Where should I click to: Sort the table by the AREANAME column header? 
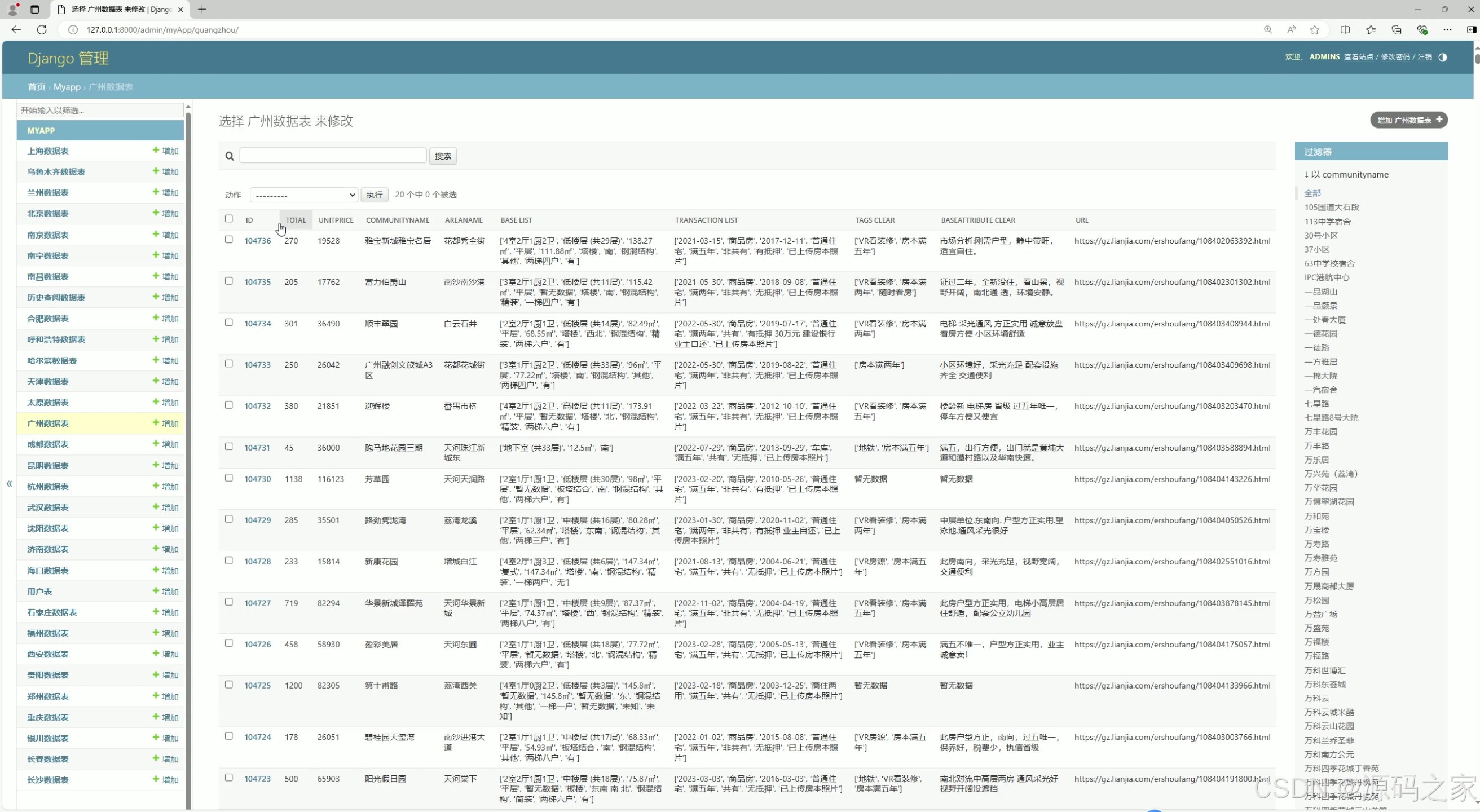tap(464, 220)
